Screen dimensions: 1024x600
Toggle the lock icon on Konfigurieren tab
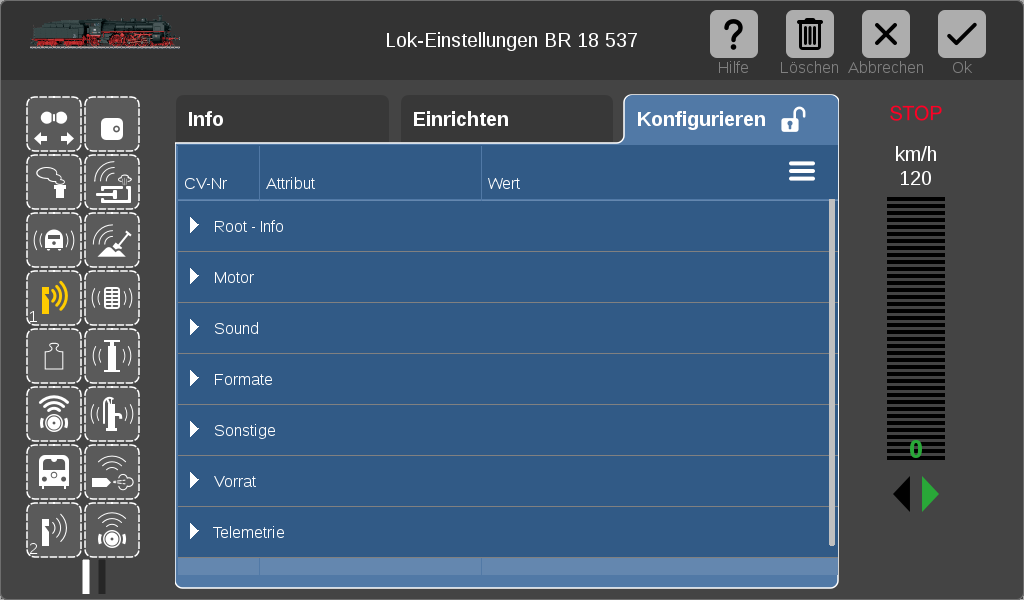(793, 119)
